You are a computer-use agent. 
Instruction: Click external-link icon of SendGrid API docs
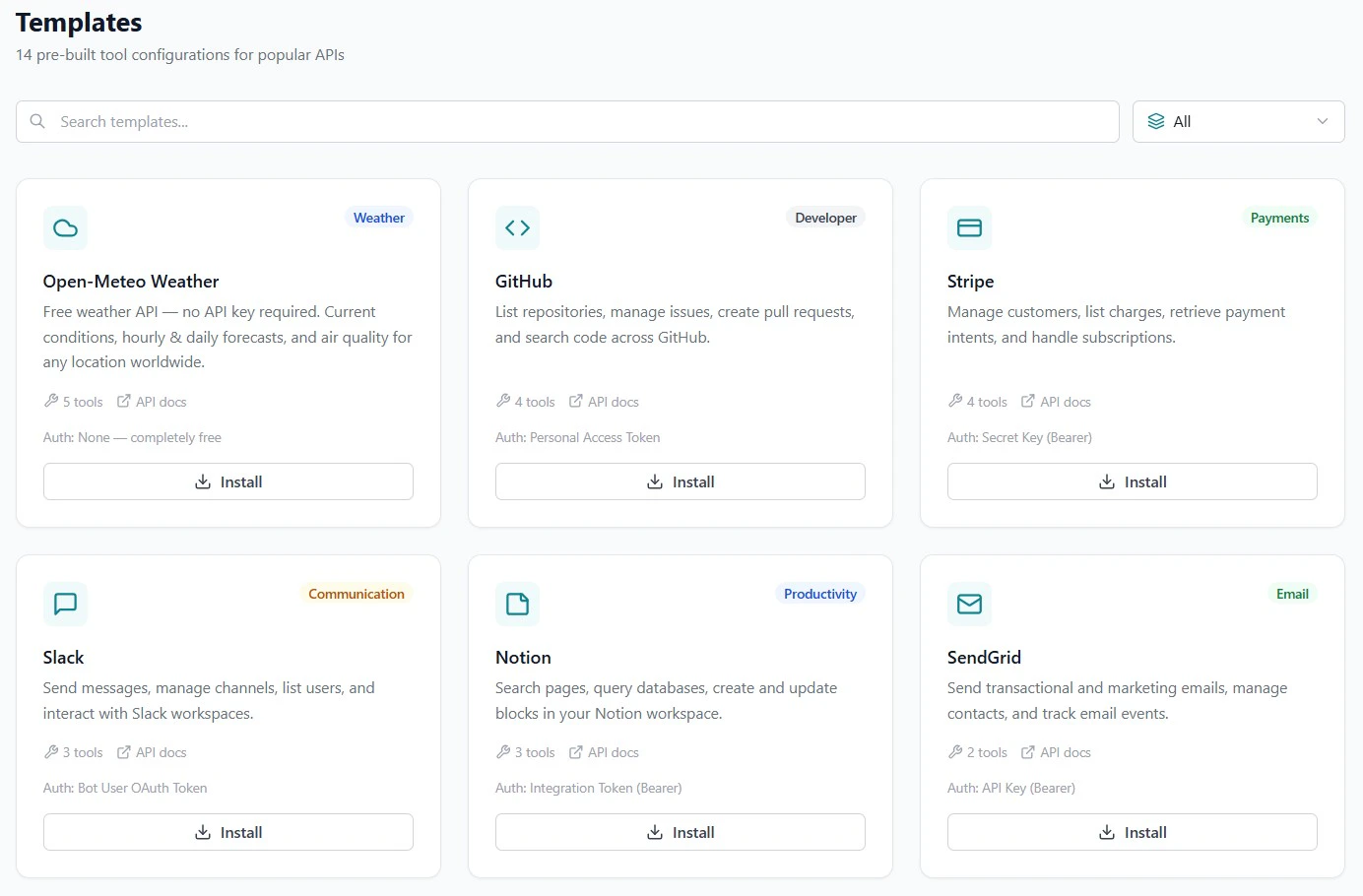tap(1028, 751)
